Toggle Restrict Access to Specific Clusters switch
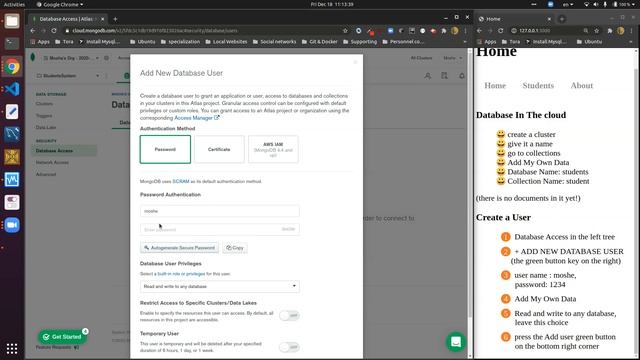The image size is (640, 360). coord(289,316)
